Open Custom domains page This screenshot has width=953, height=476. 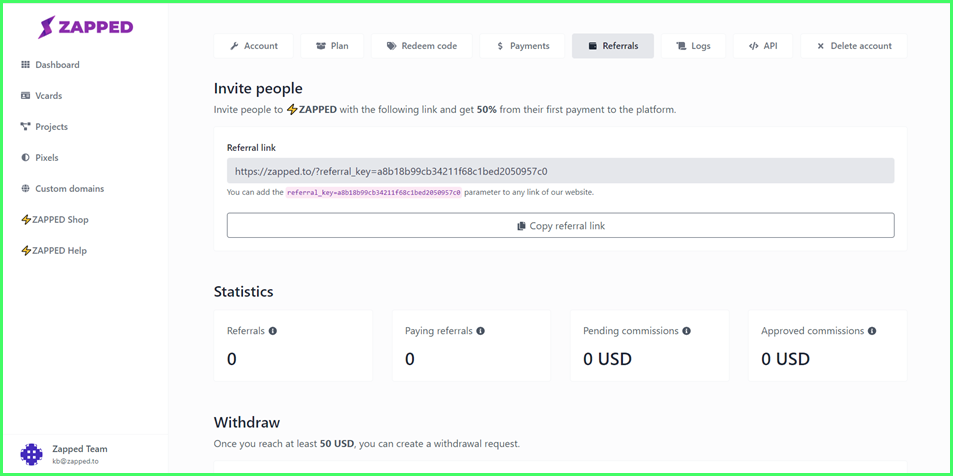[x=63, y=188]
